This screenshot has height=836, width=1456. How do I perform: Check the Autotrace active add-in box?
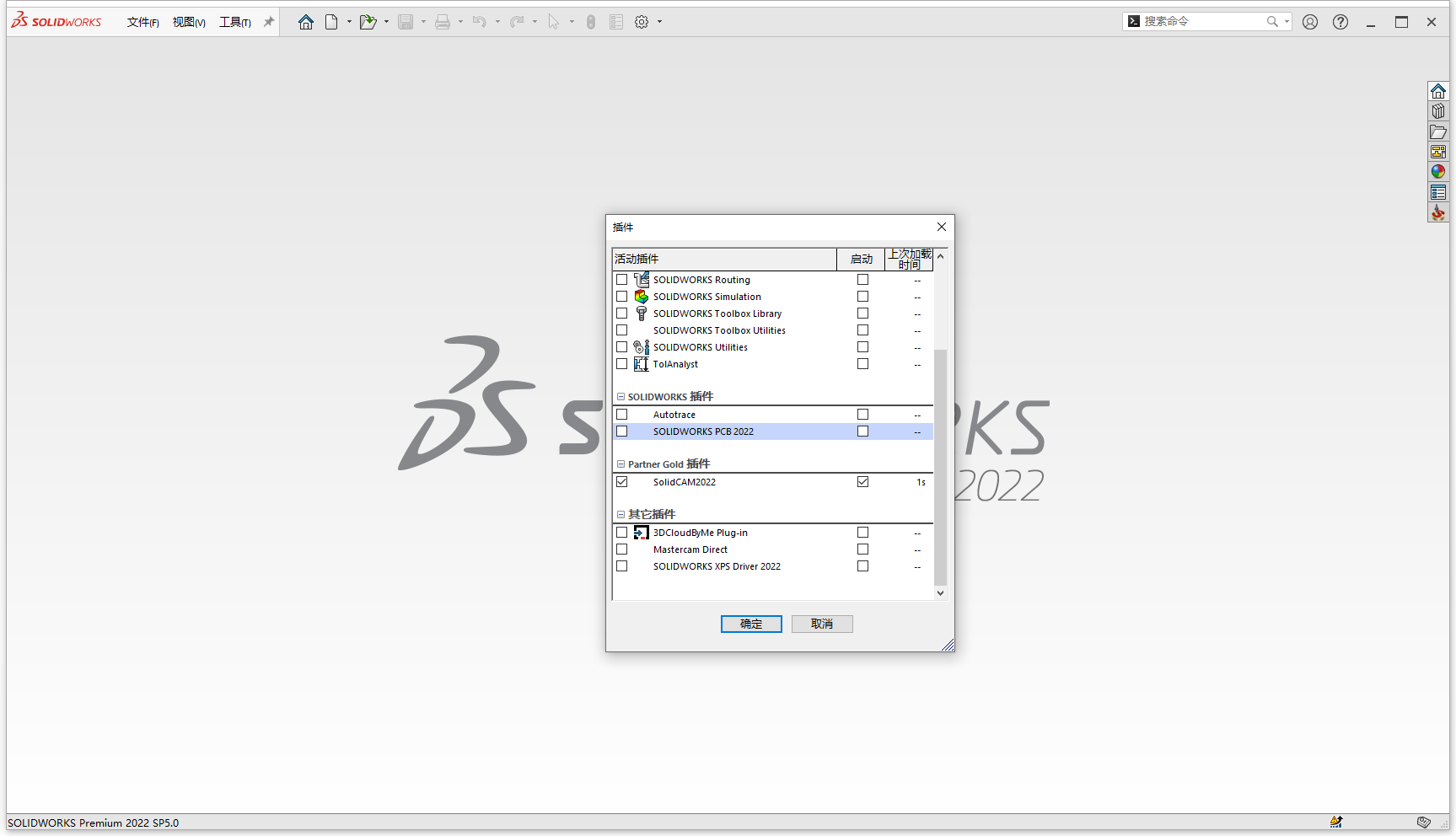click(621, 415)
